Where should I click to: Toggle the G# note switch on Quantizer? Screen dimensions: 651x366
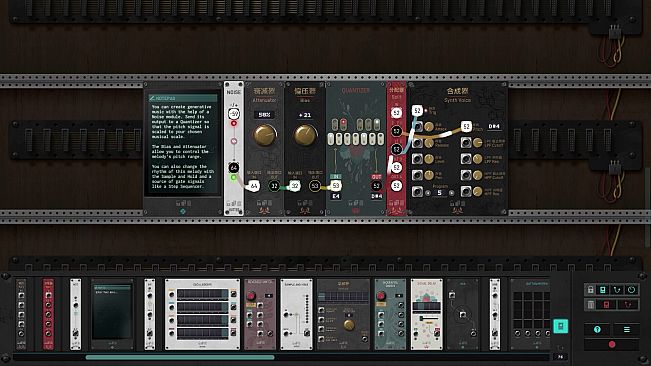tap(368, 124)
